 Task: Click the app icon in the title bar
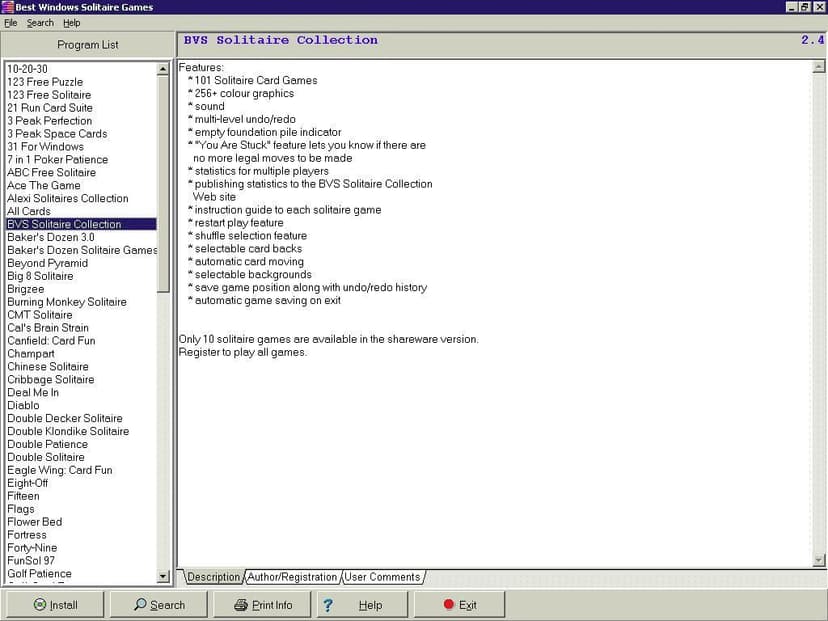[x=7, y=7]
